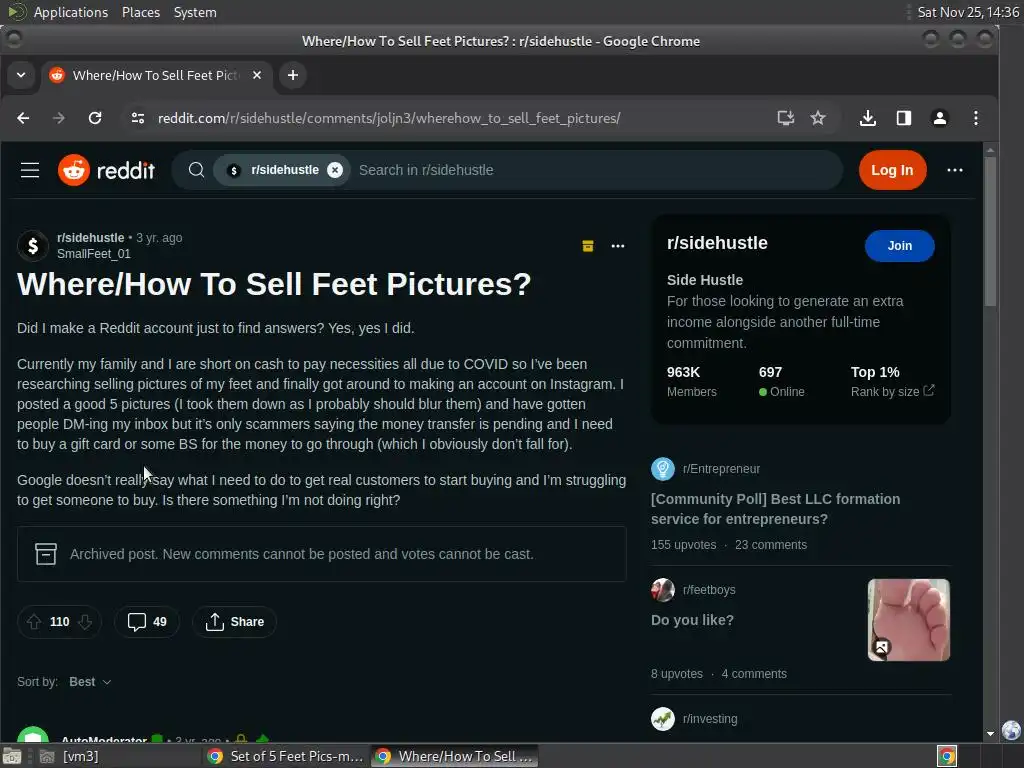Go forward in Chrome
This screenshot has width=1024, height=768.
[x=59, y=118]
